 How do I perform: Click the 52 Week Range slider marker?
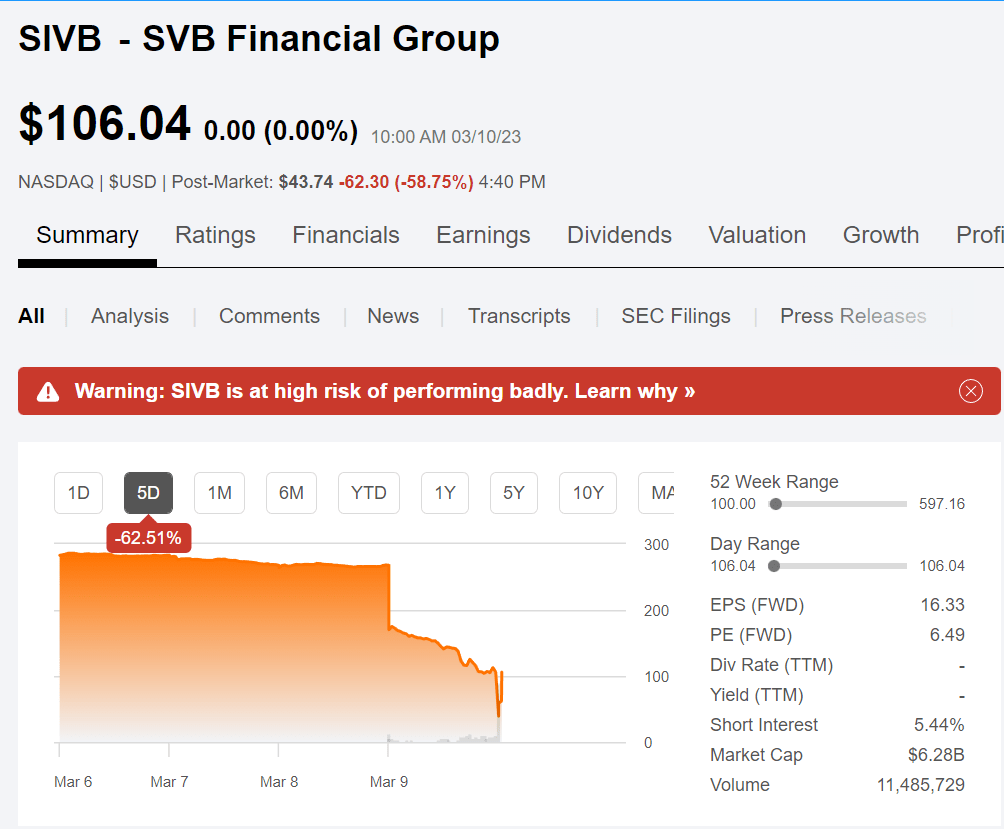[776, 504]
